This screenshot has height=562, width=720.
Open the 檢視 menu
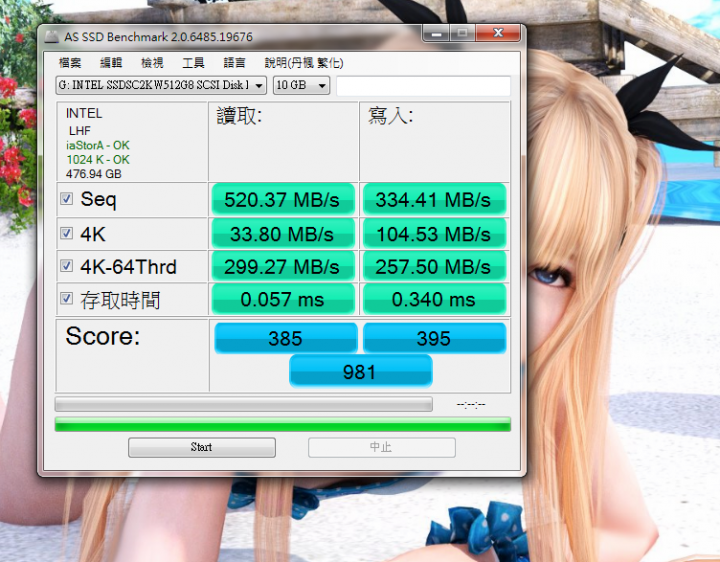152,62
